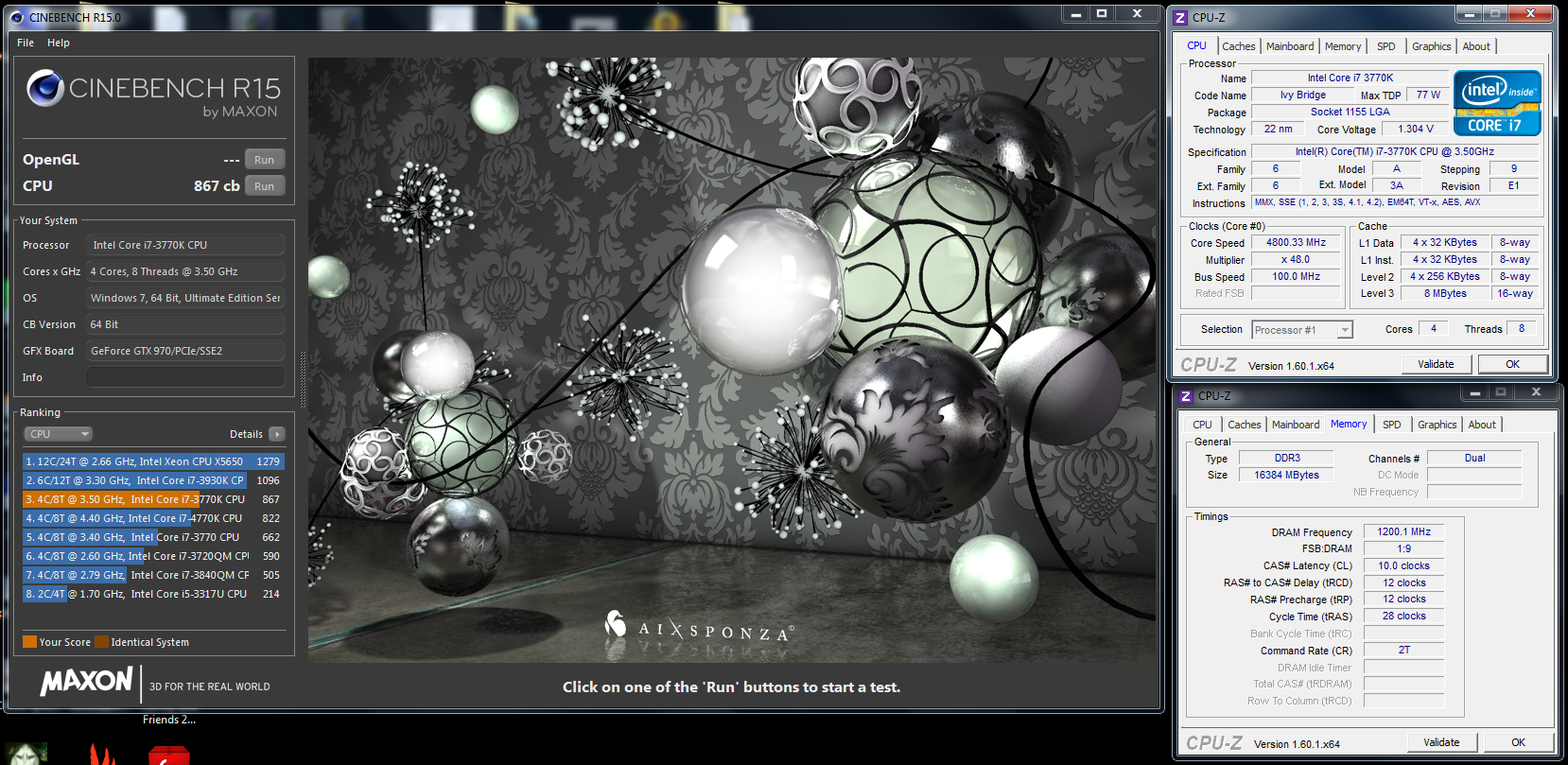
Task: Click the memory Size value 16384 MBytes
Action: pos(1286,475)
